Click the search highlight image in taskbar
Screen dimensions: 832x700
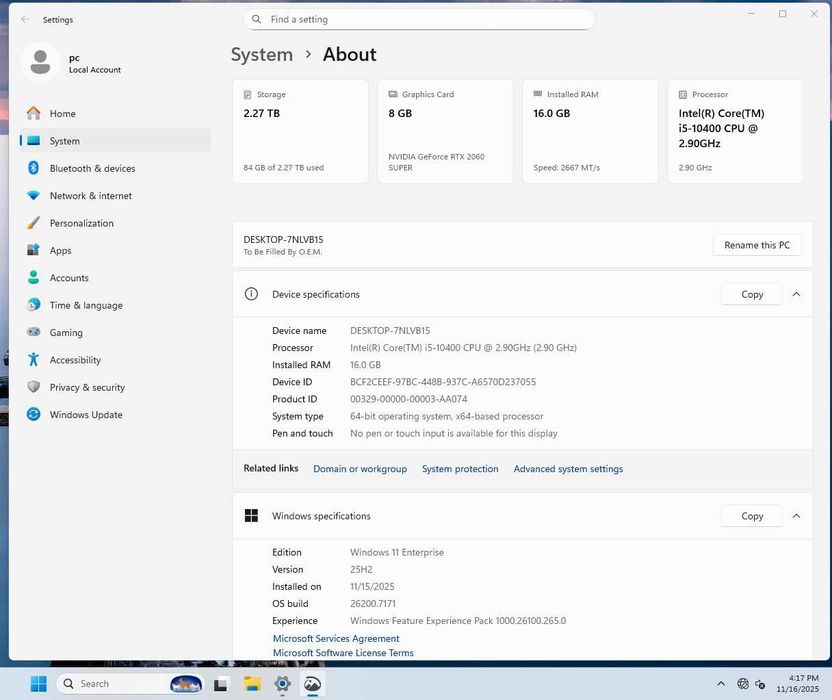pyautogui.click(x=186, y=684)
